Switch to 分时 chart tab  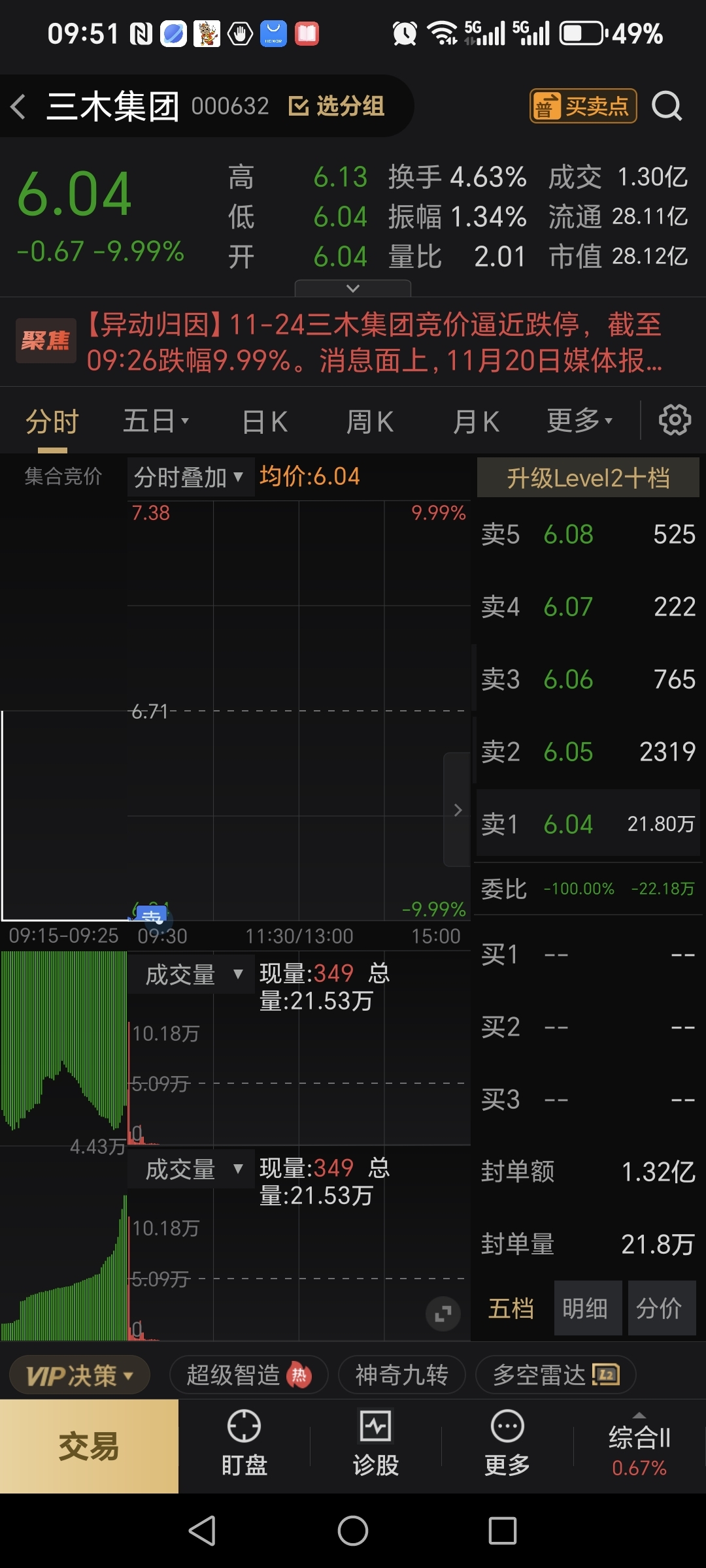52,421
